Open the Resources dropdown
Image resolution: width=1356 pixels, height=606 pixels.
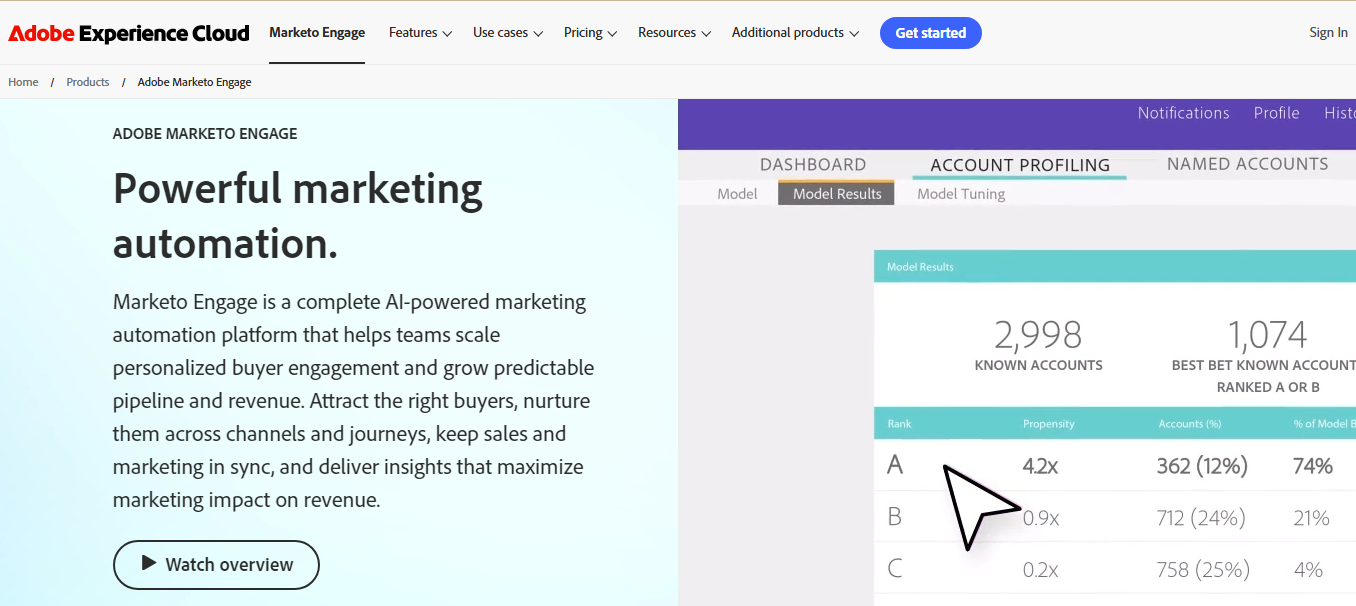(674, 33)
